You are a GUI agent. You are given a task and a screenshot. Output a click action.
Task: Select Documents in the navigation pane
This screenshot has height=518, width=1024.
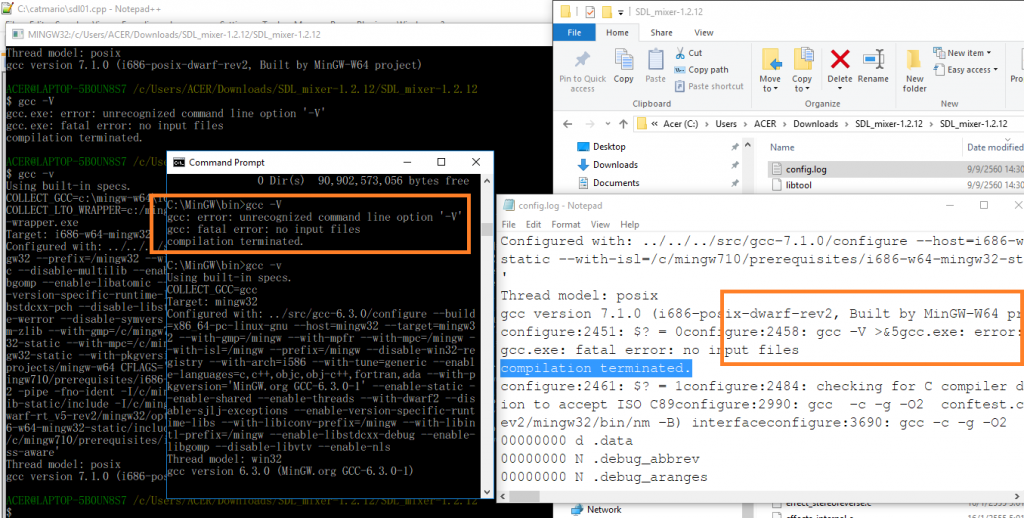pyautogui.click(x=616, y=183)
